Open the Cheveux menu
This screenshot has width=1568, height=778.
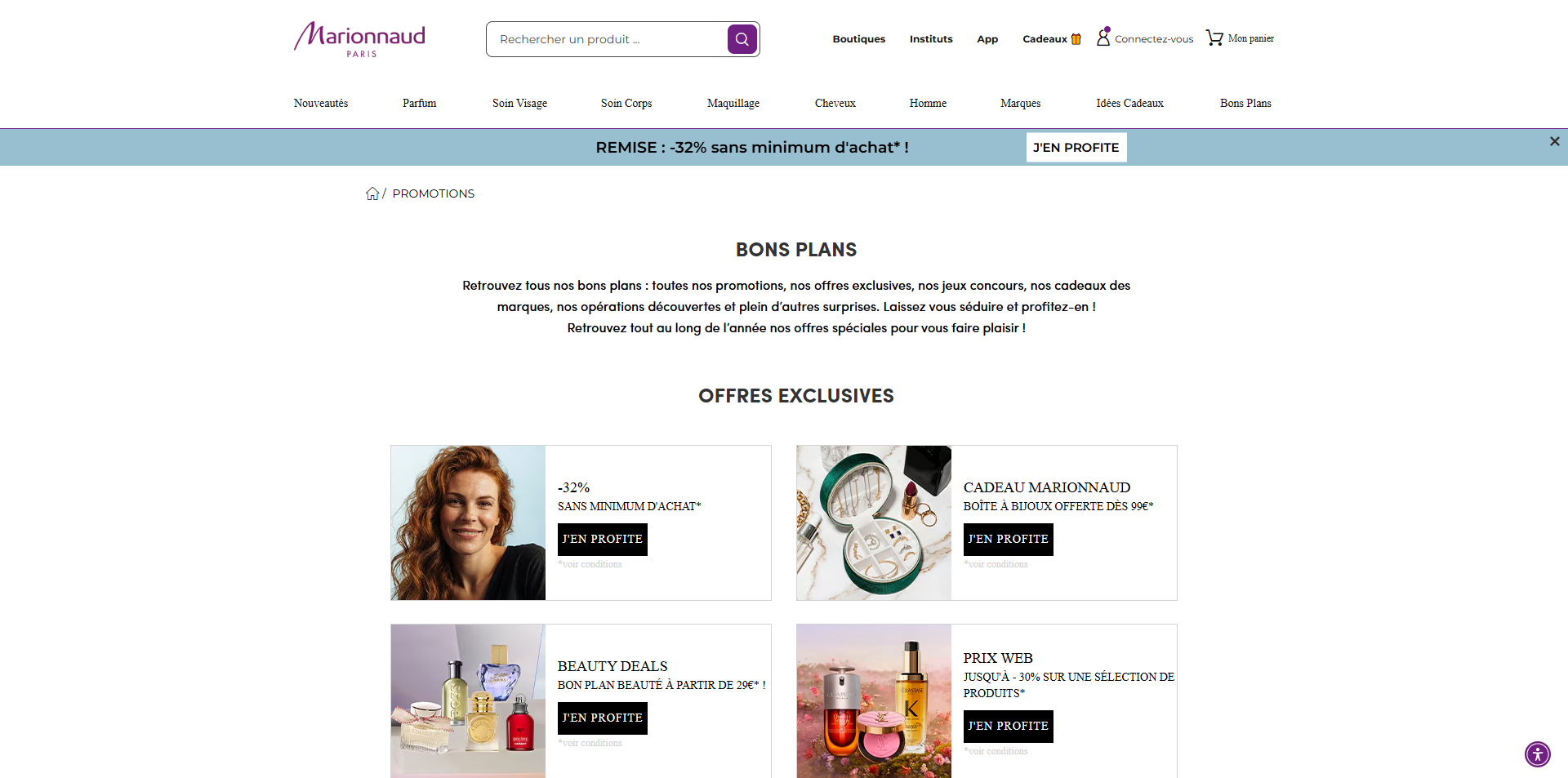pyautogui.click(x=835, y=103)
